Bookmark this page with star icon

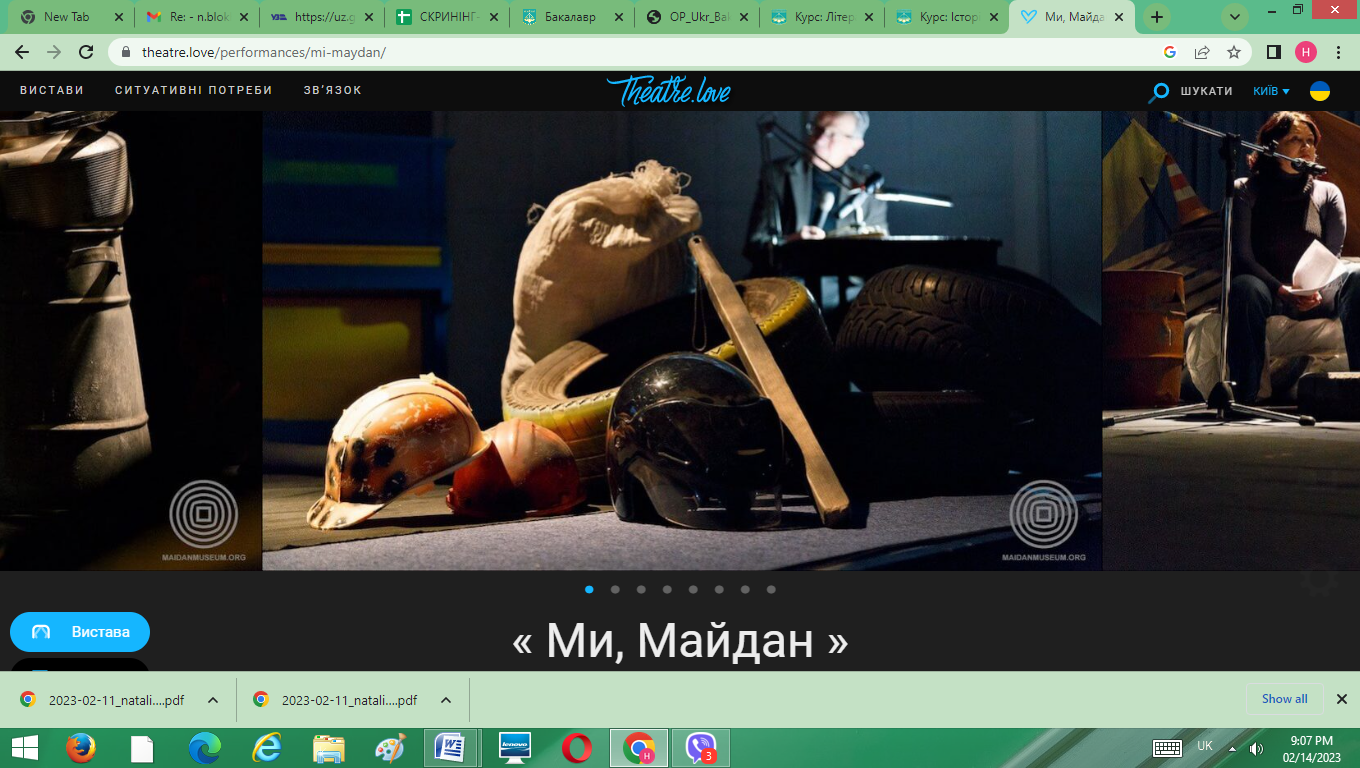tap(1234, 52)
